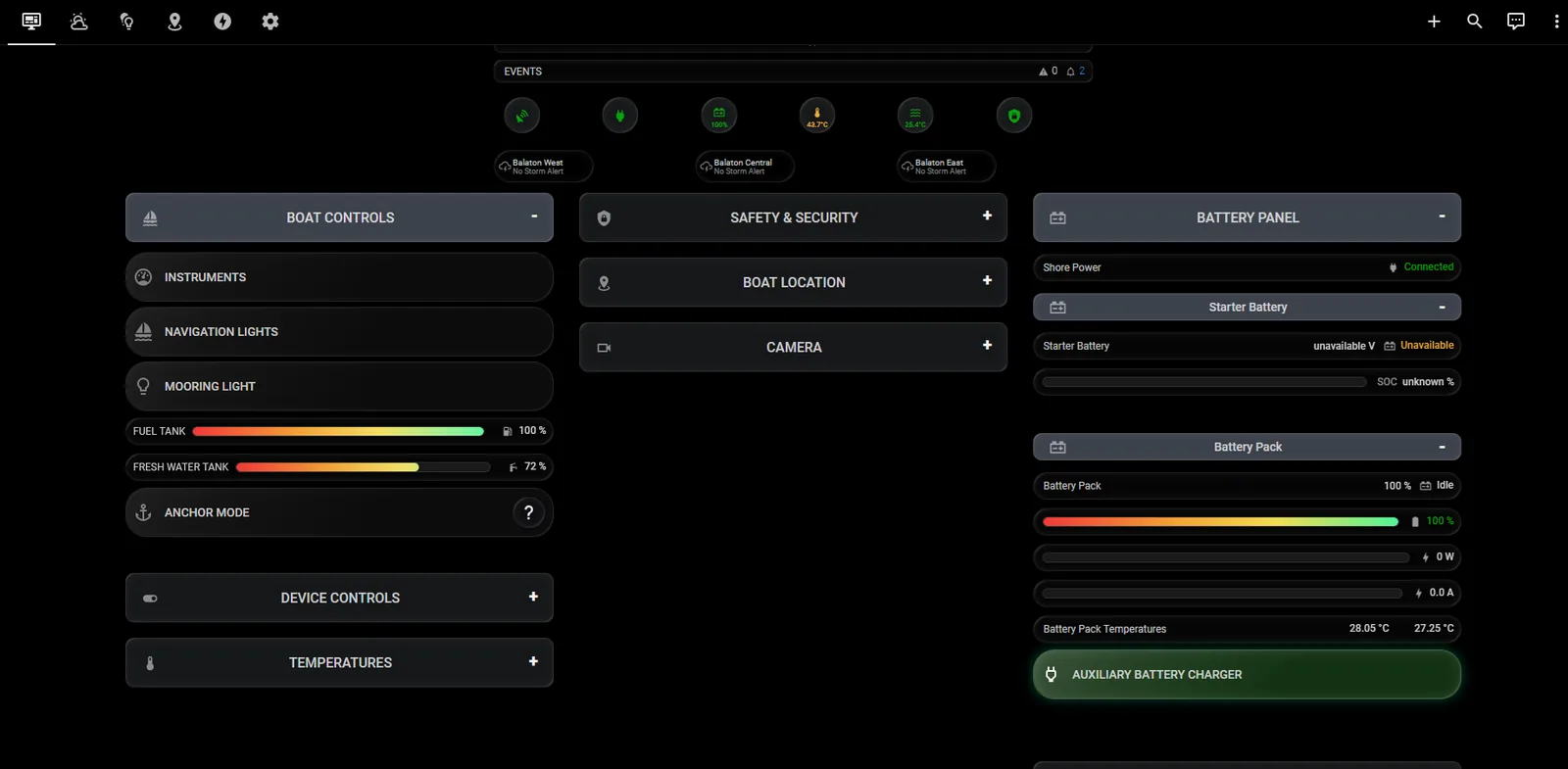1568x769 pixels.
Task: Open the dashboard monitor view icon
Action: click(x=31, y=22)
